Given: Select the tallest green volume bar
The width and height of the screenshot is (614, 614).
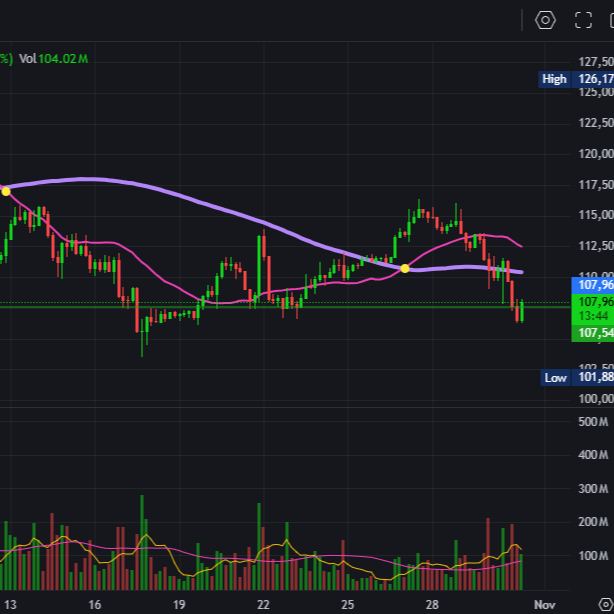Looking at the screenshot, I should (x=142, y=542).
